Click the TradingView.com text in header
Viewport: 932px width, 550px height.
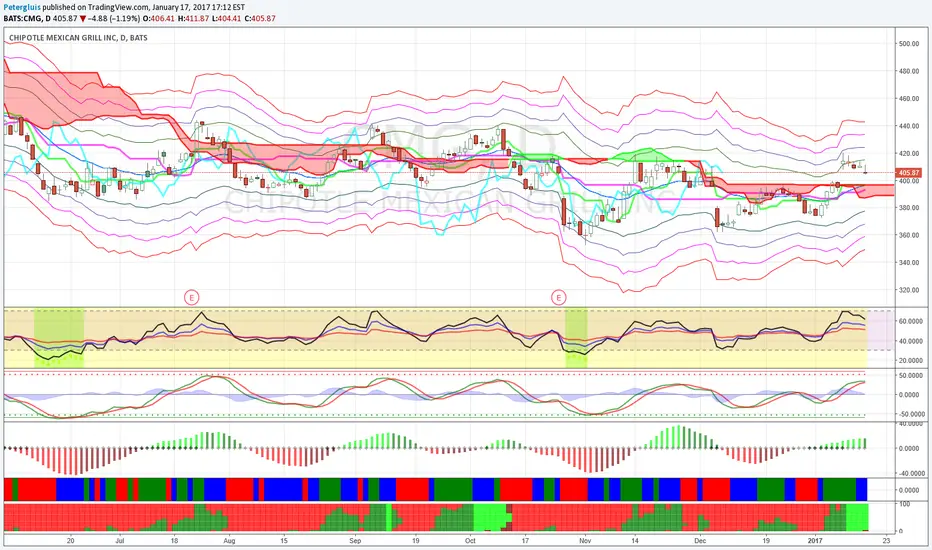tap(118, 8)
